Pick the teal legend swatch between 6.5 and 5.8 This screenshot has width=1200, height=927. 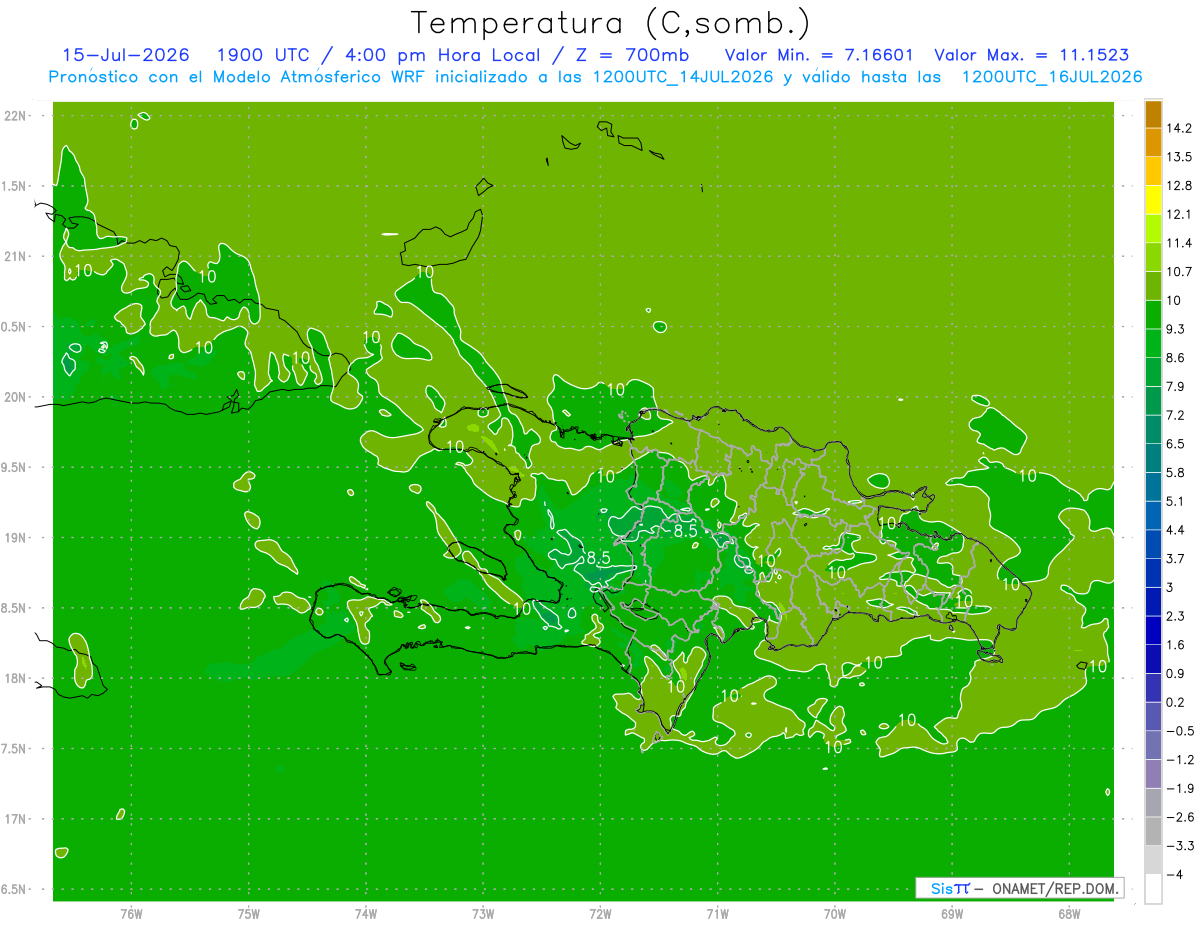pyautogui.click(x=1153, y=458)
